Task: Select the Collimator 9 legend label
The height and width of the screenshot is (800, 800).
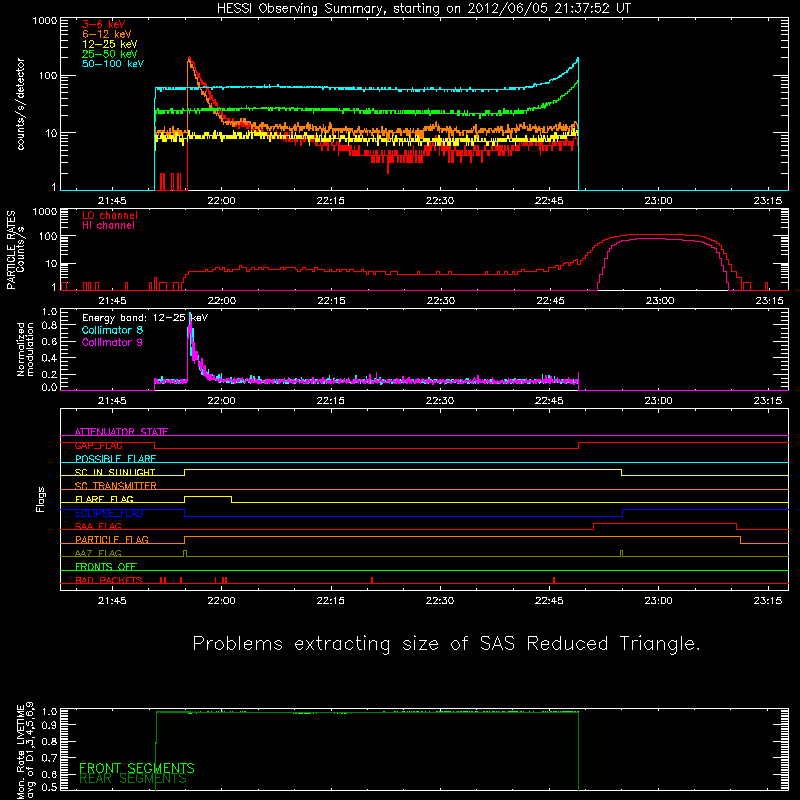Action: pos(112,342)
